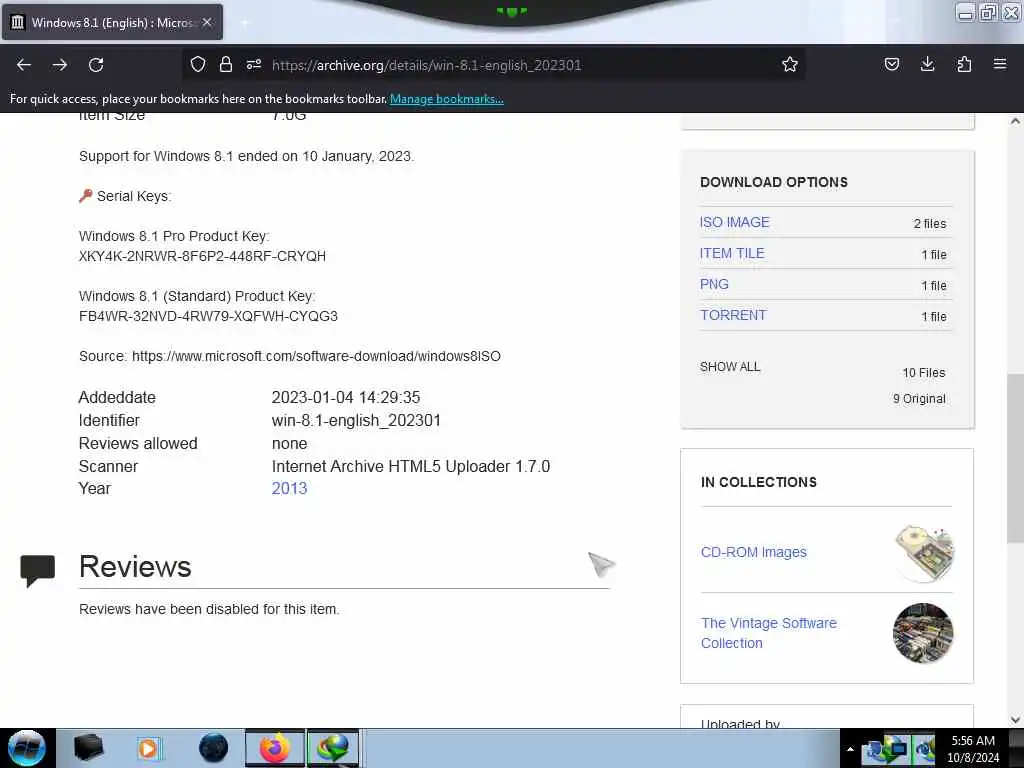
Task: Click the Internet Archive HTML5 Uploader text
Action: tap(411, 466)
